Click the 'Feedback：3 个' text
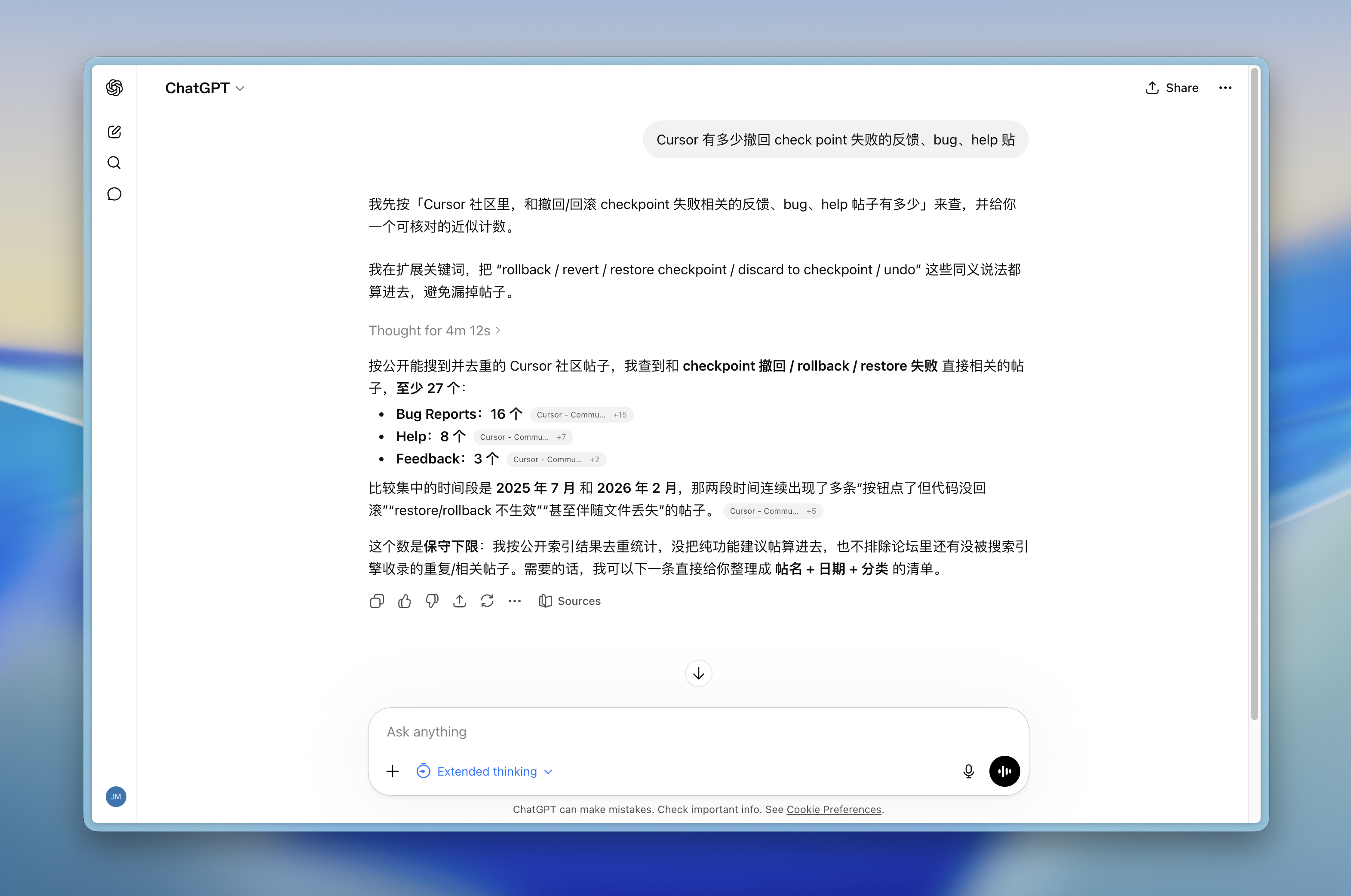 448,459
